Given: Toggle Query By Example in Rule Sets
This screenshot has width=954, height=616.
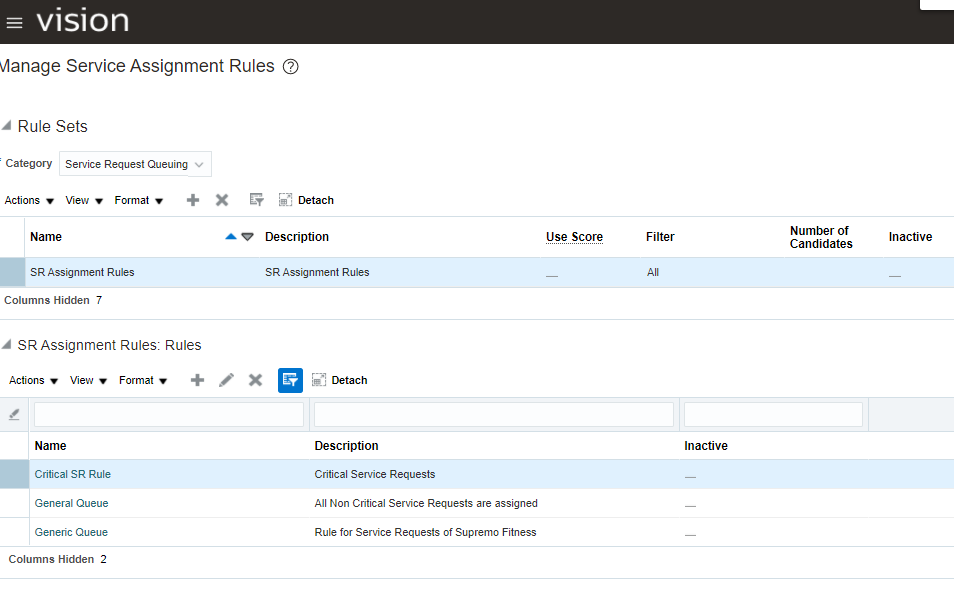Looking at the screenshot, I should (257, 200).
